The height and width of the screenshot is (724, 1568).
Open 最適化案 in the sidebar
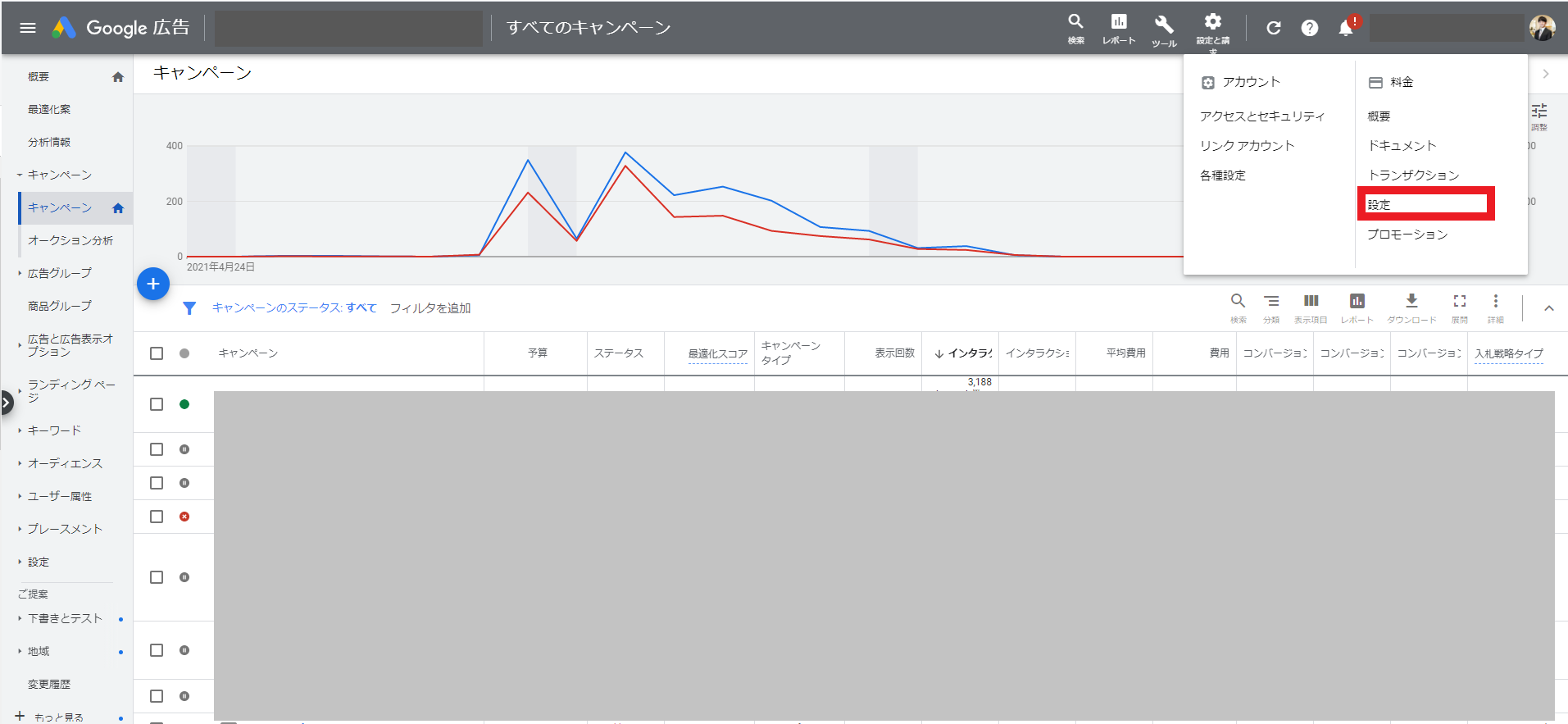pos(49,110)
